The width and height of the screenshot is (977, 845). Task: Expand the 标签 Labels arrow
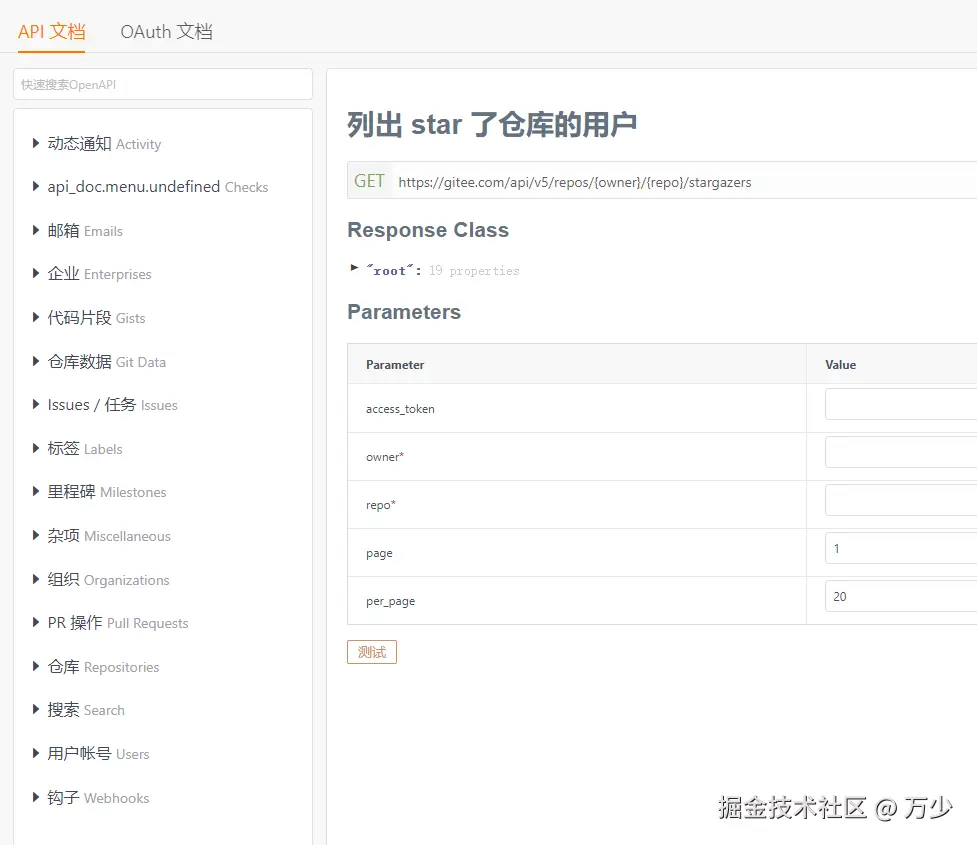(36, 448)
